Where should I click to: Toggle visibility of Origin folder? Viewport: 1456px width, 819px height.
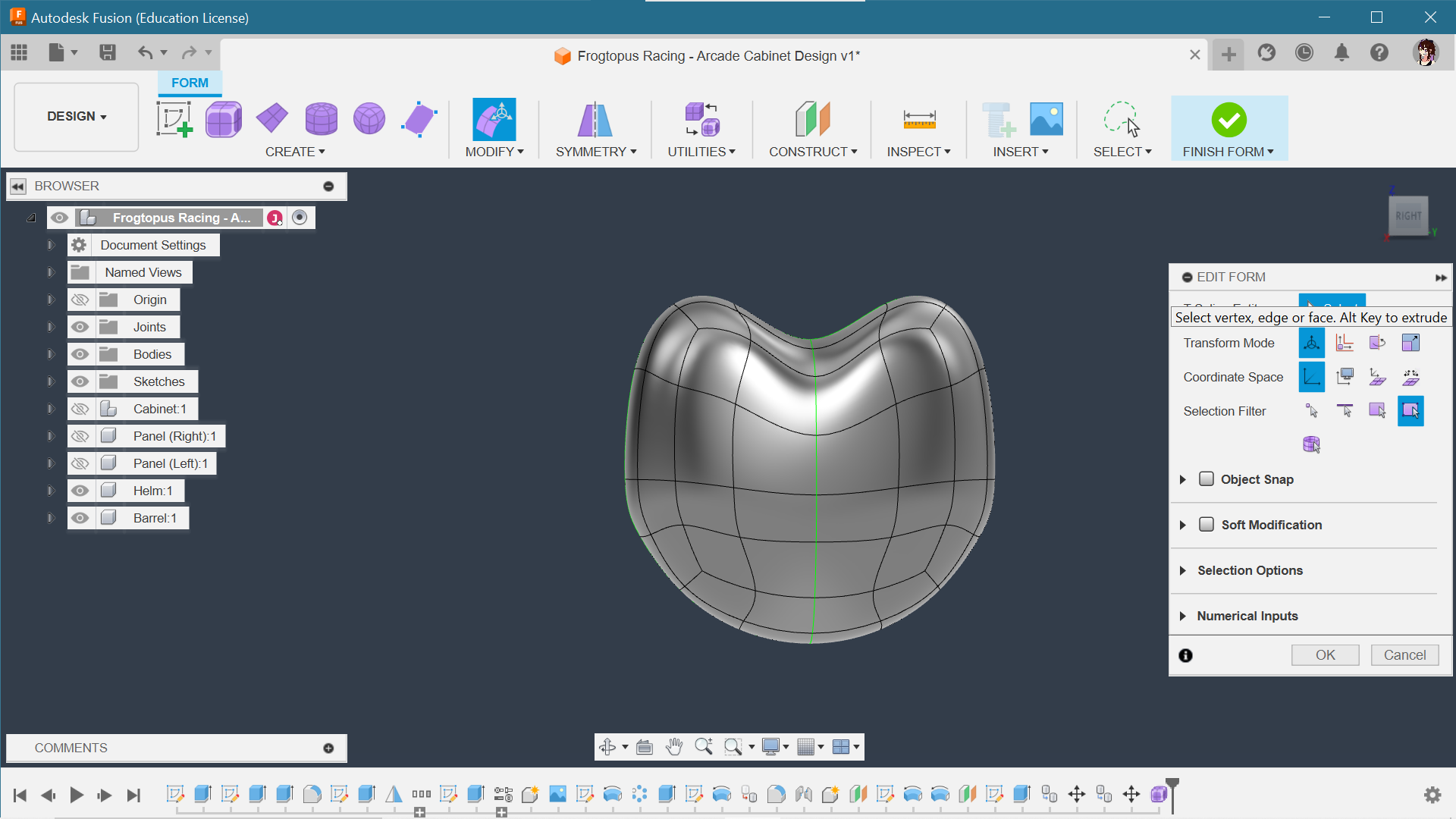coord(80,300)
